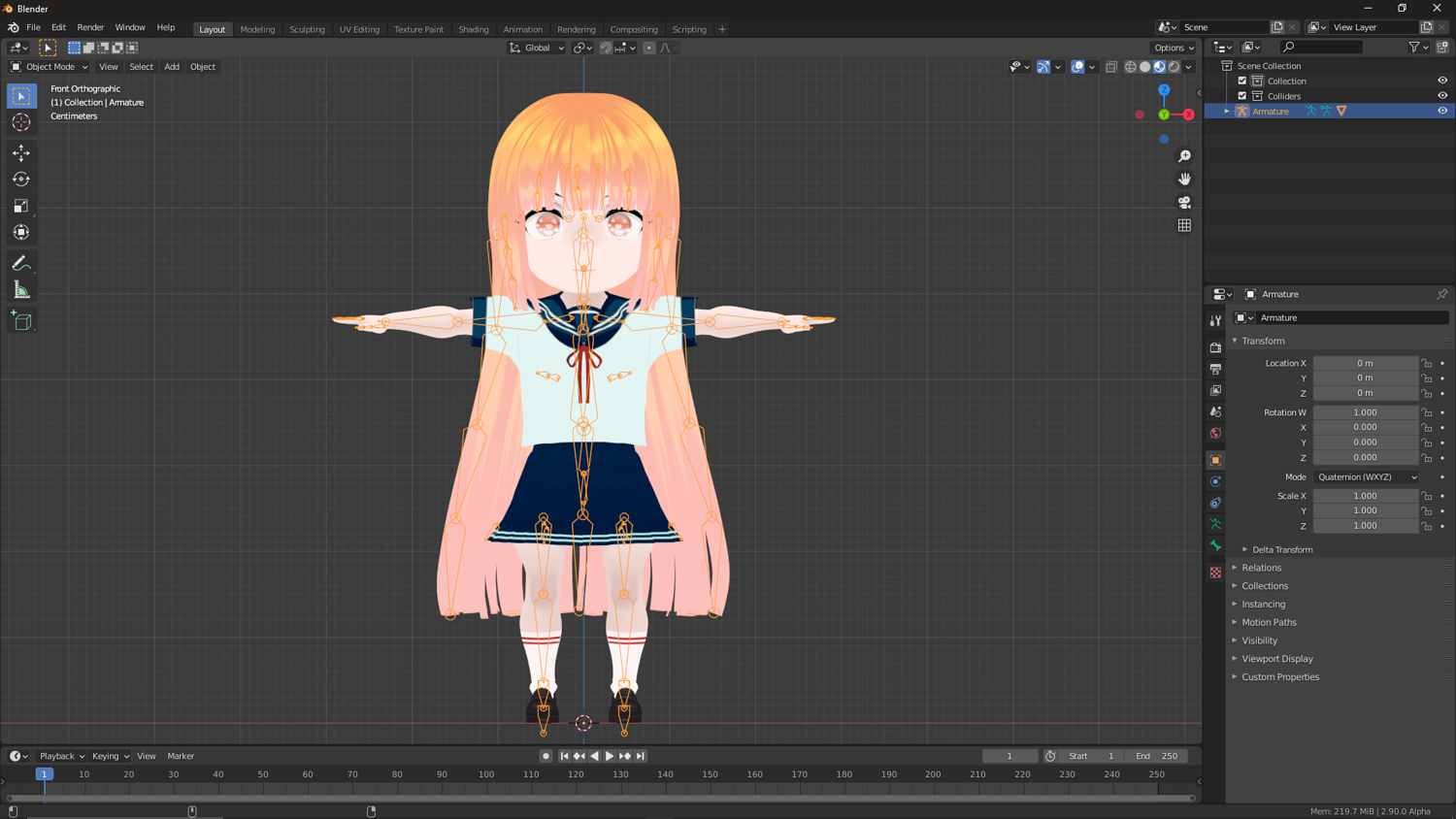Image resolution: width=1456 pixels, height=819 pixels.
Task: Click the viewport zoom magnifier icon
Action: click(x=1184, y=156)
